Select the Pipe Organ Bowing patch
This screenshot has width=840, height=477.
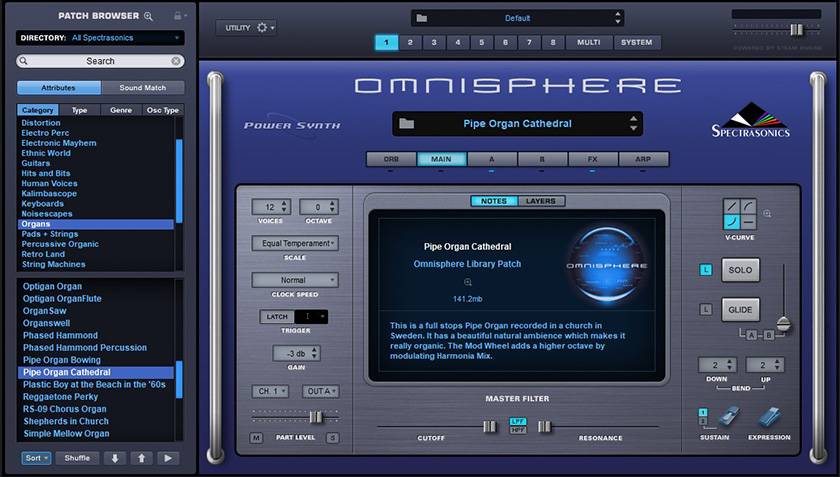(x=62, y=360)
